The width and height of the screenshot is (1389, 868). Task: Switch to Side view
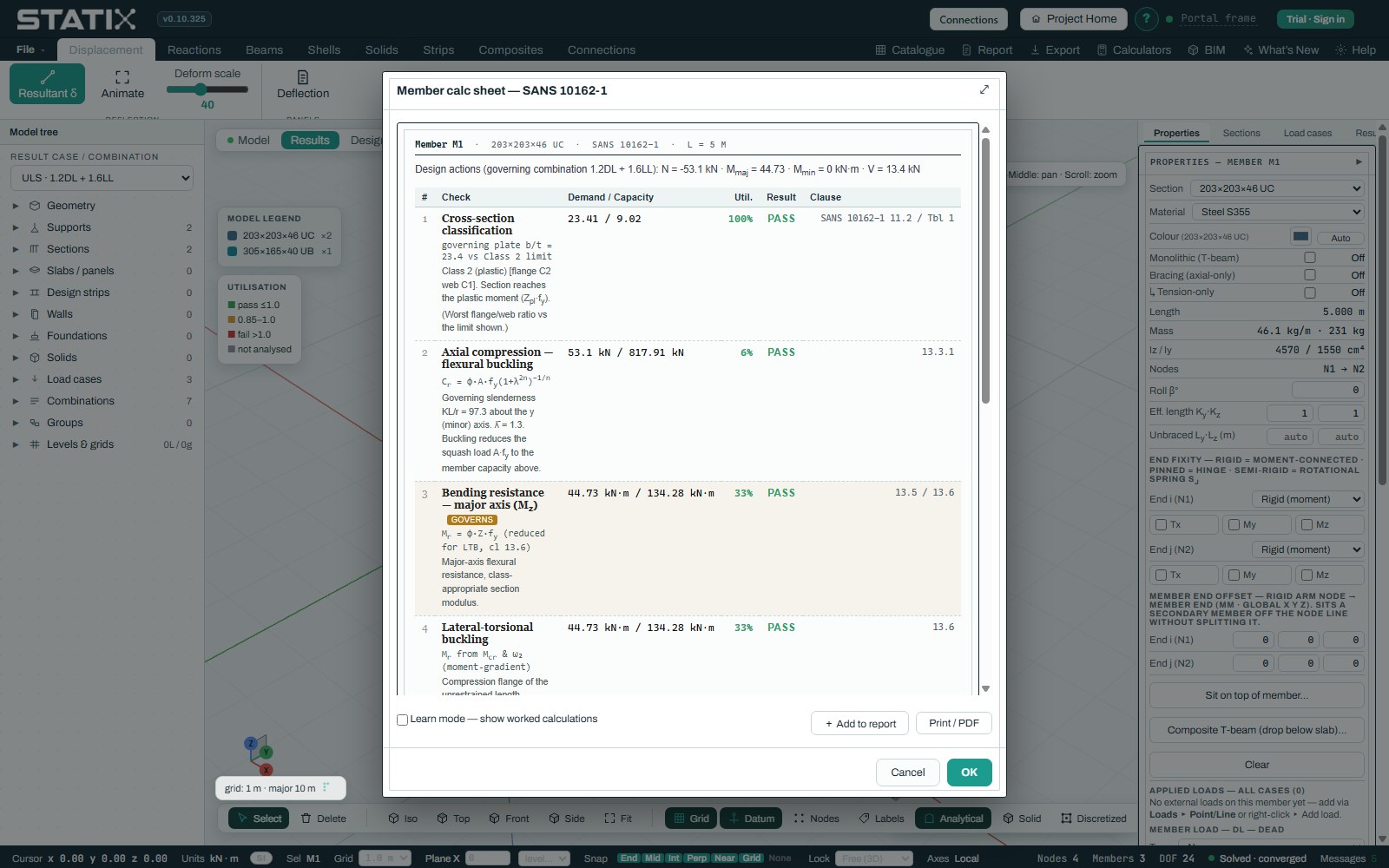[x=567, y=819]
